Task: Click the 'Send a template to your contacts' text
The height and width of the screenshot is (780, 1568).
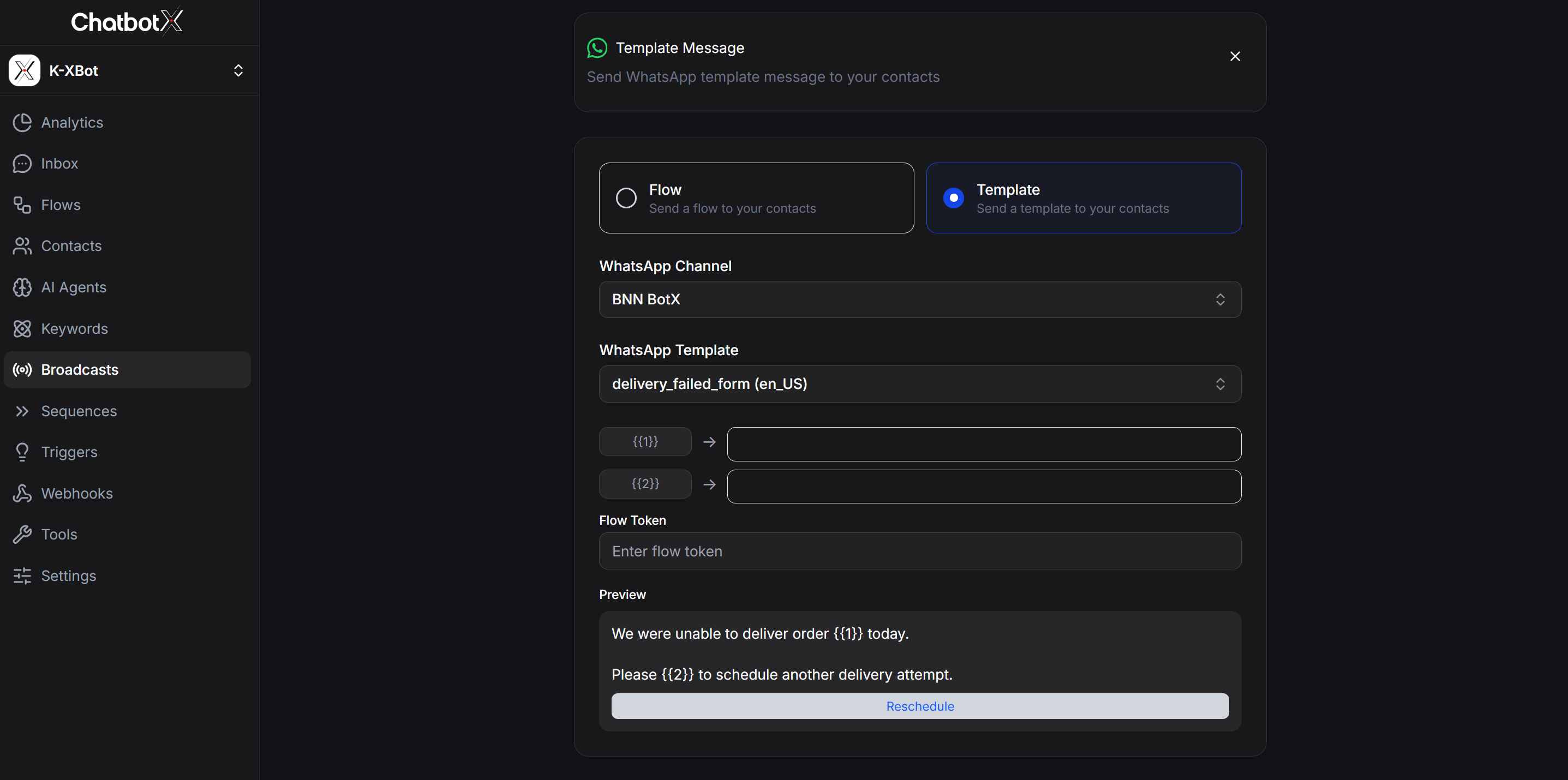Action: [x=1073, y=209]
